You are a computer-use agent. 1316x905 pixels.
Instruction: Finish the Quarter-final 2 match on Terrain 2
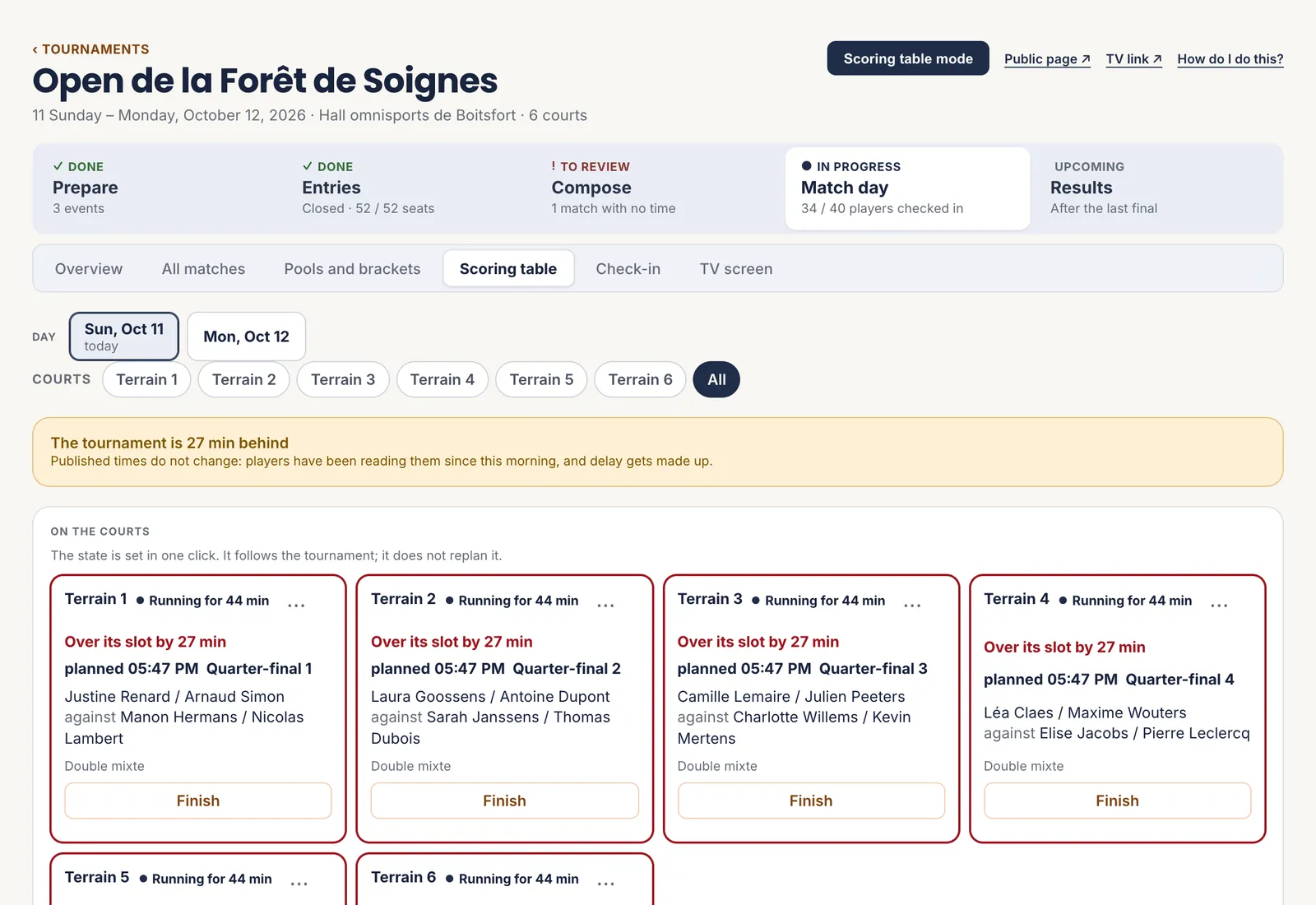pyautogui.click(x=504, y=801)
